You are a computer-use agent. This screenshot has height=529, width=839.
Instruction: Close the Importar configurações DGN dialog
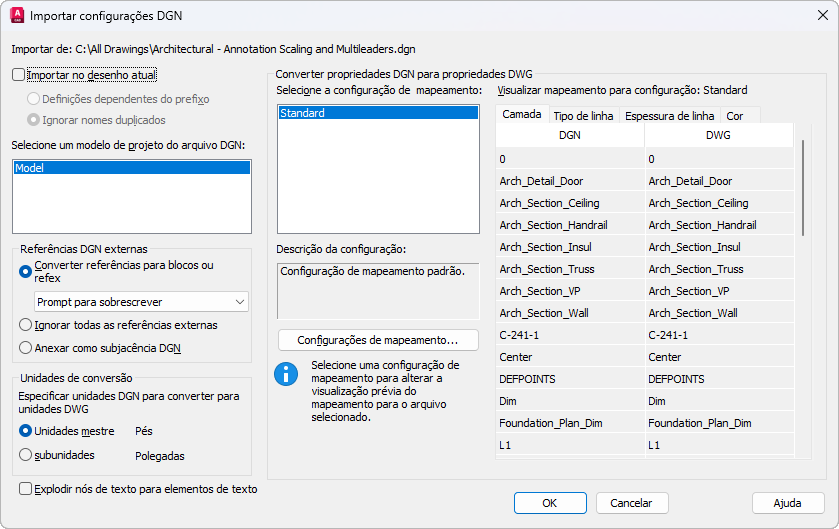[x=823, y=16]
